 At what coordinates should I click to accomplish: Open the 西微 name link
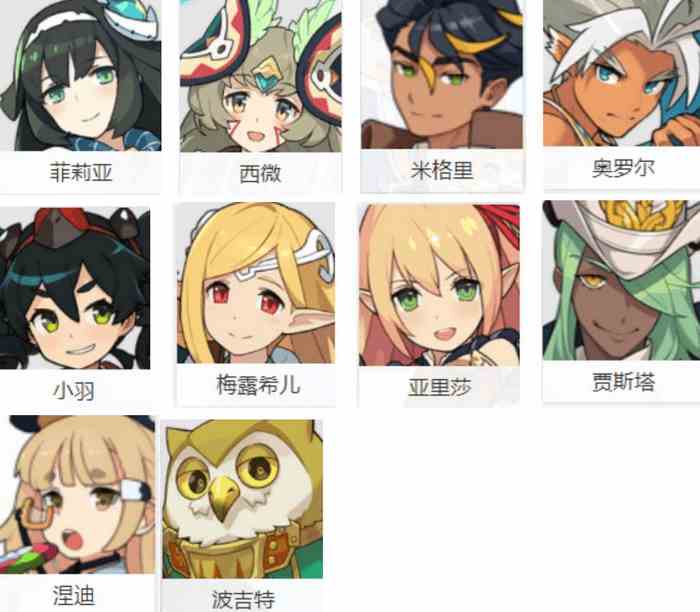(x=260, y=174)
